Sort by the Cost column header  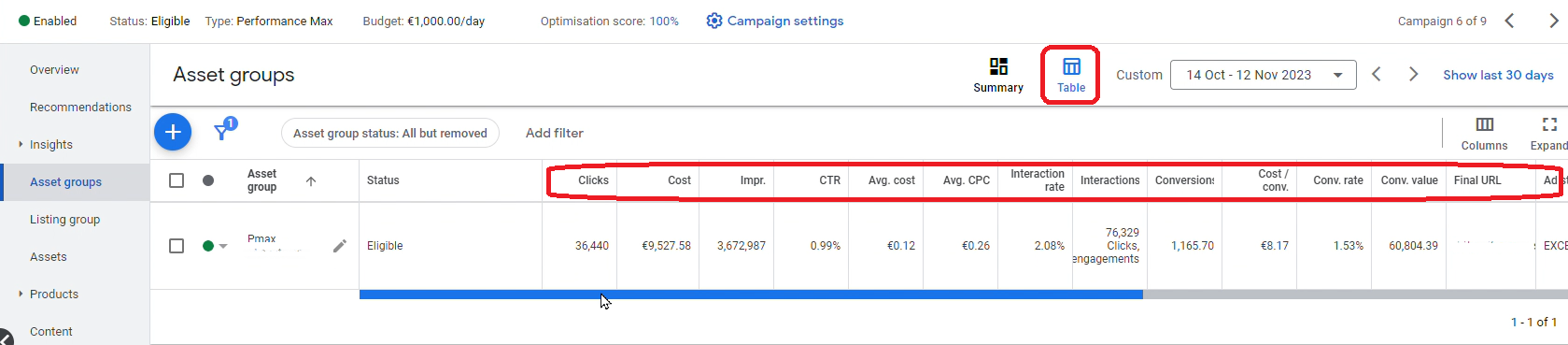[x=679, y=180]
